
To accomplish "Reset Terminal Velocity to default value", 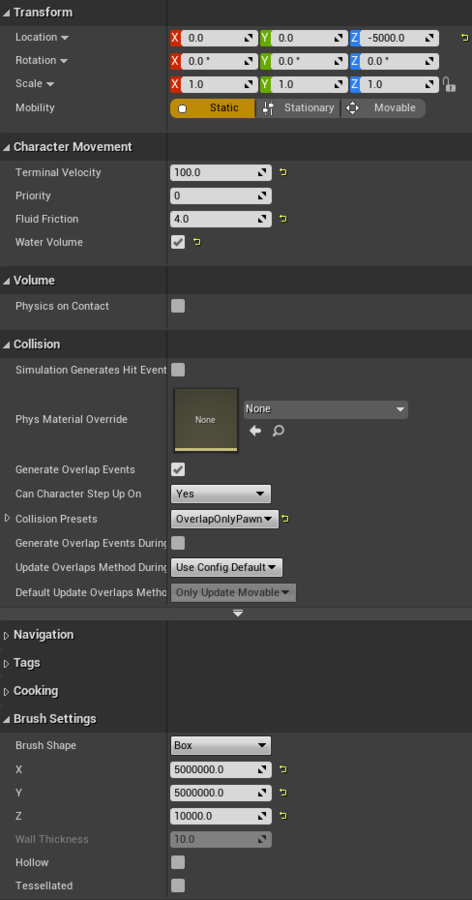I will coord(283,172).
